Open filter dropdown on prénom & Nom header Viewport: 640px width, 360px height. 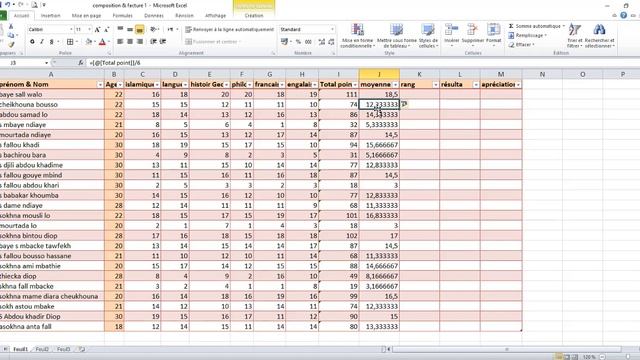100,84
